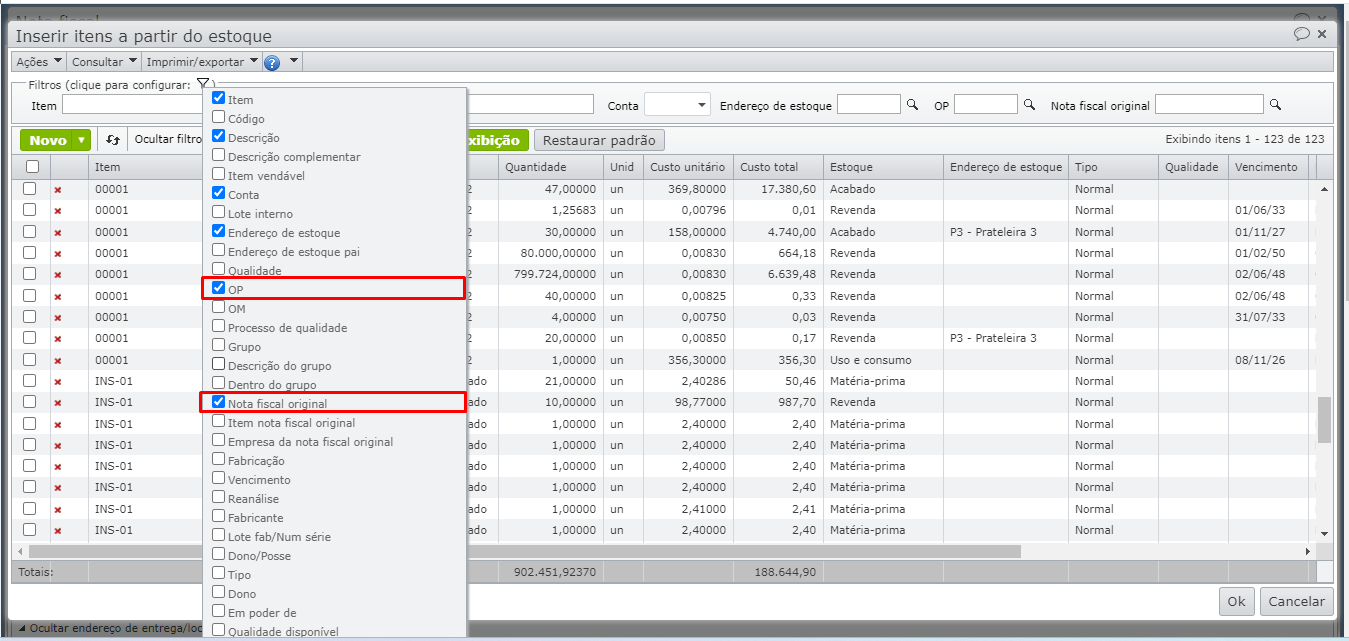Image resolution: width=1349 pixels, height=641 pixels.
Task: Click red X in row with custo total 664,18
Action: pos(58,254)
